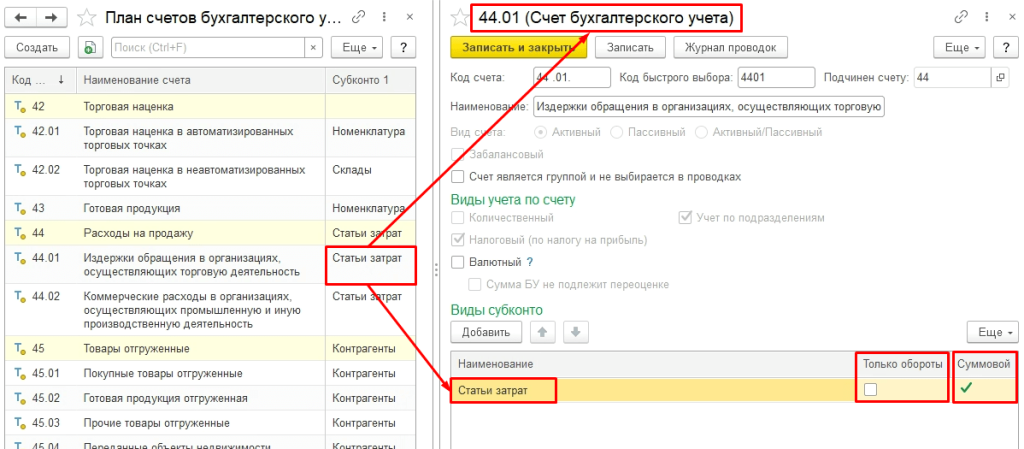Select row 45.02 Готовая продукция отгруженная
The width and height of the screenshot is (1024, 449).
210,398
